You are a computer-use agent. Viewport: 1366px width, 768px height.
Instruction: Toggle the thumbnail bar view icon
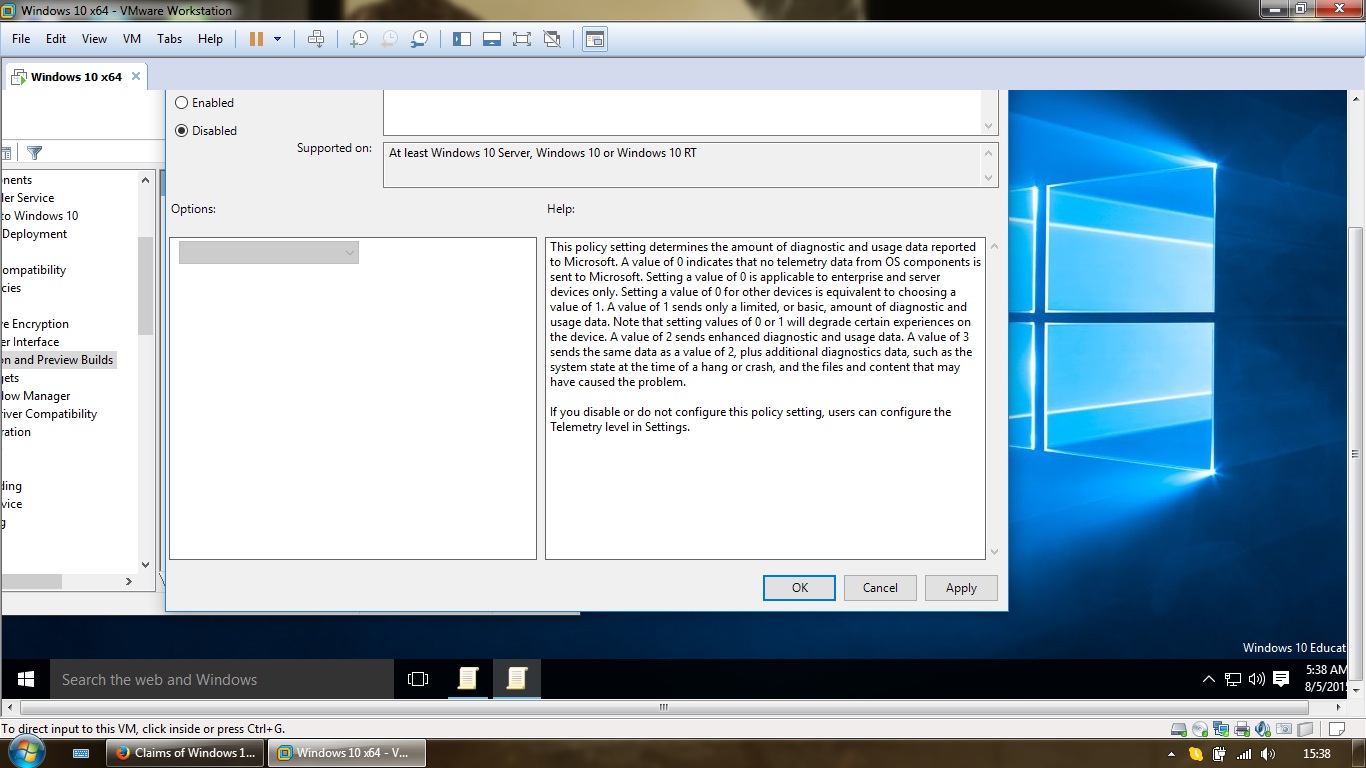[491, 39]
